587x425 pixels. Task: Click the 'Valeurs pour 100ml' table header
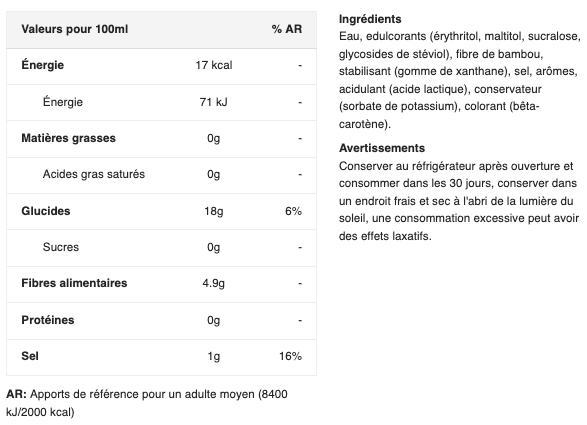click(74, 29)
